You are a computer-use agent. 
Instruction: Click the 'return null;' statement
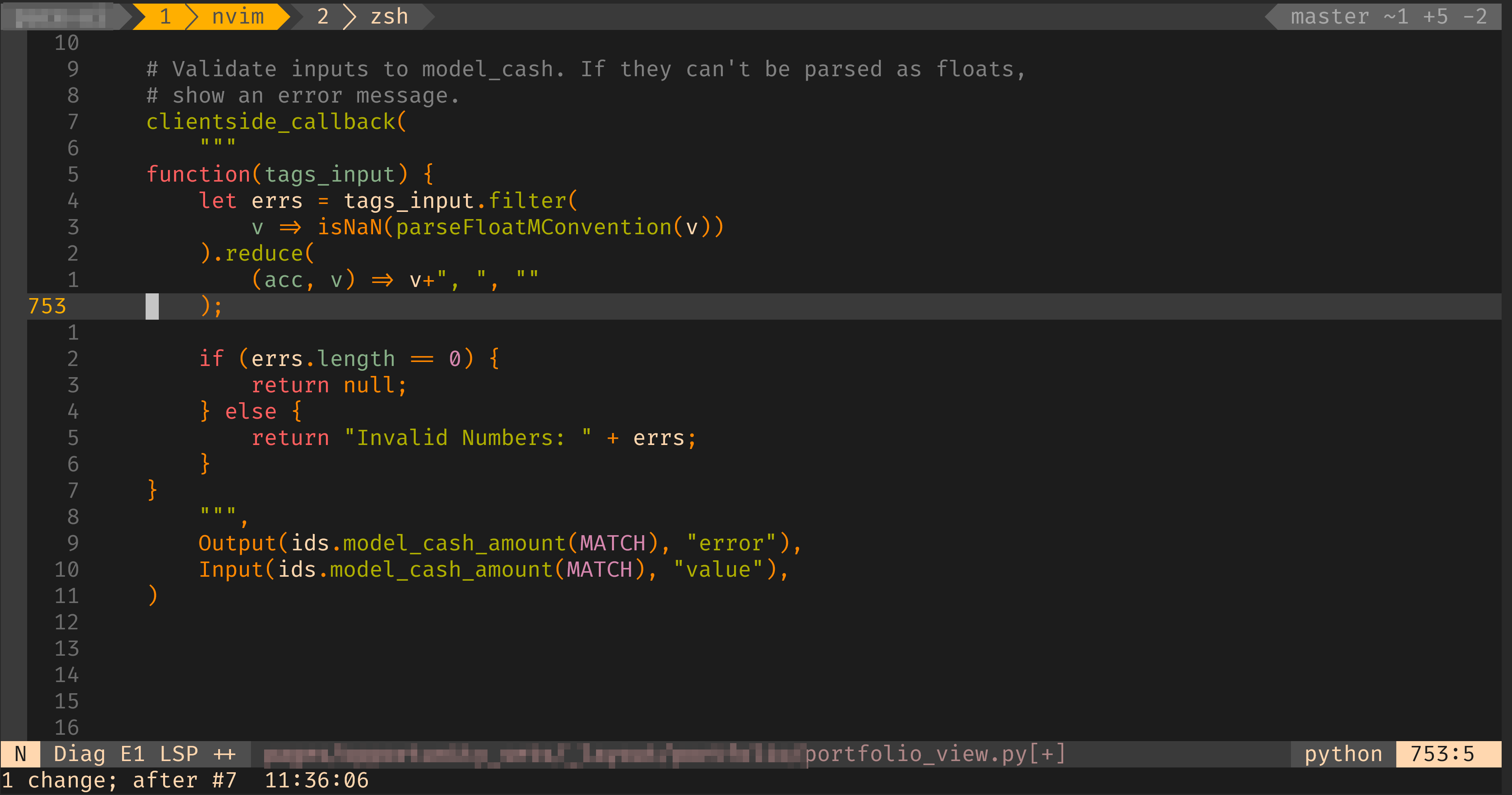[x=329, y=385]
